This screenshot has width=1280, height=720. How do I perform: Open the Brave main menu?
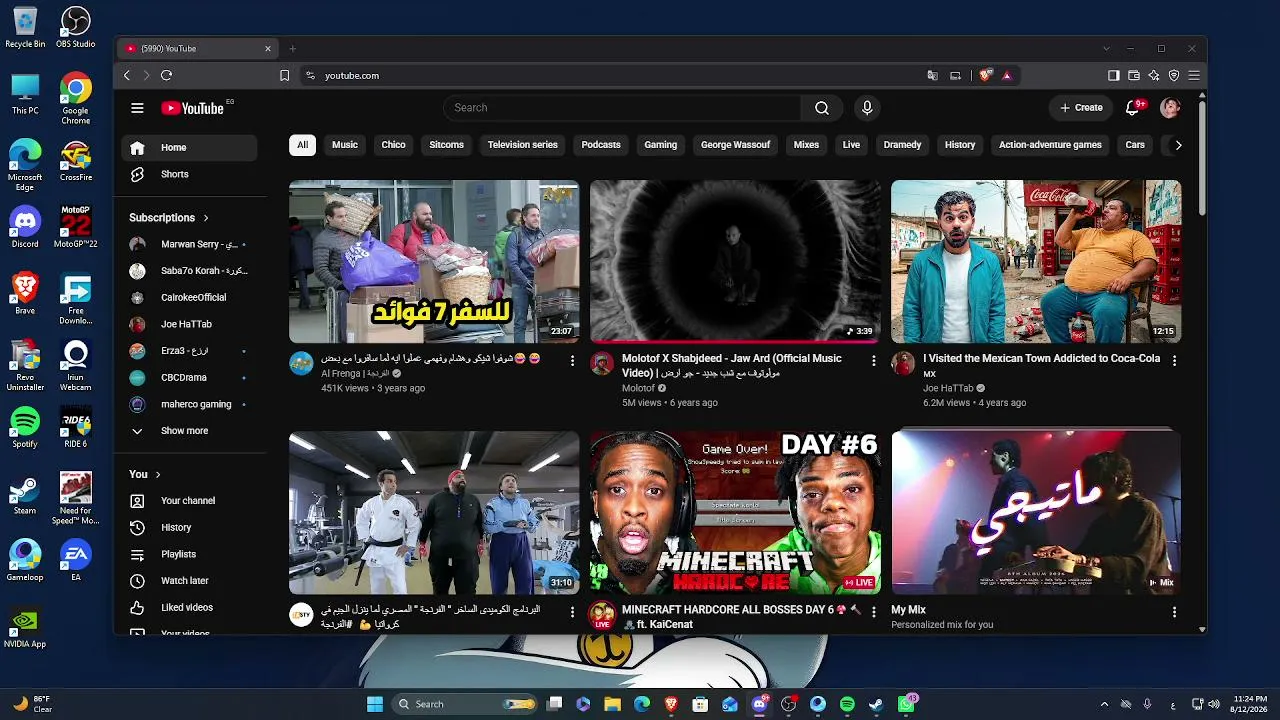click(1194, 75)
